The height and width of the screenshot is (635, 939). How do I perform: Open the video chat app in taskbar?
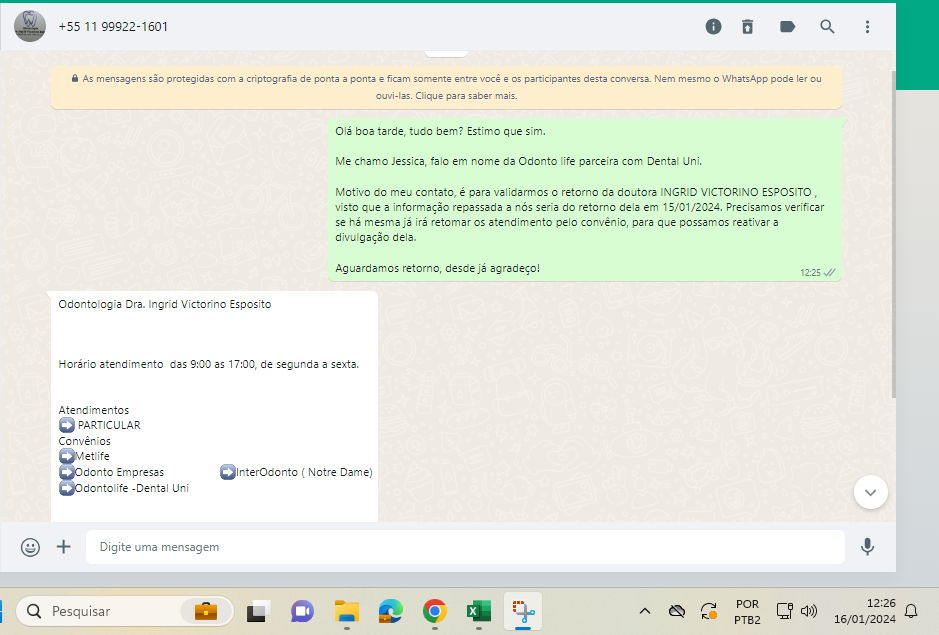coord(302,611)
